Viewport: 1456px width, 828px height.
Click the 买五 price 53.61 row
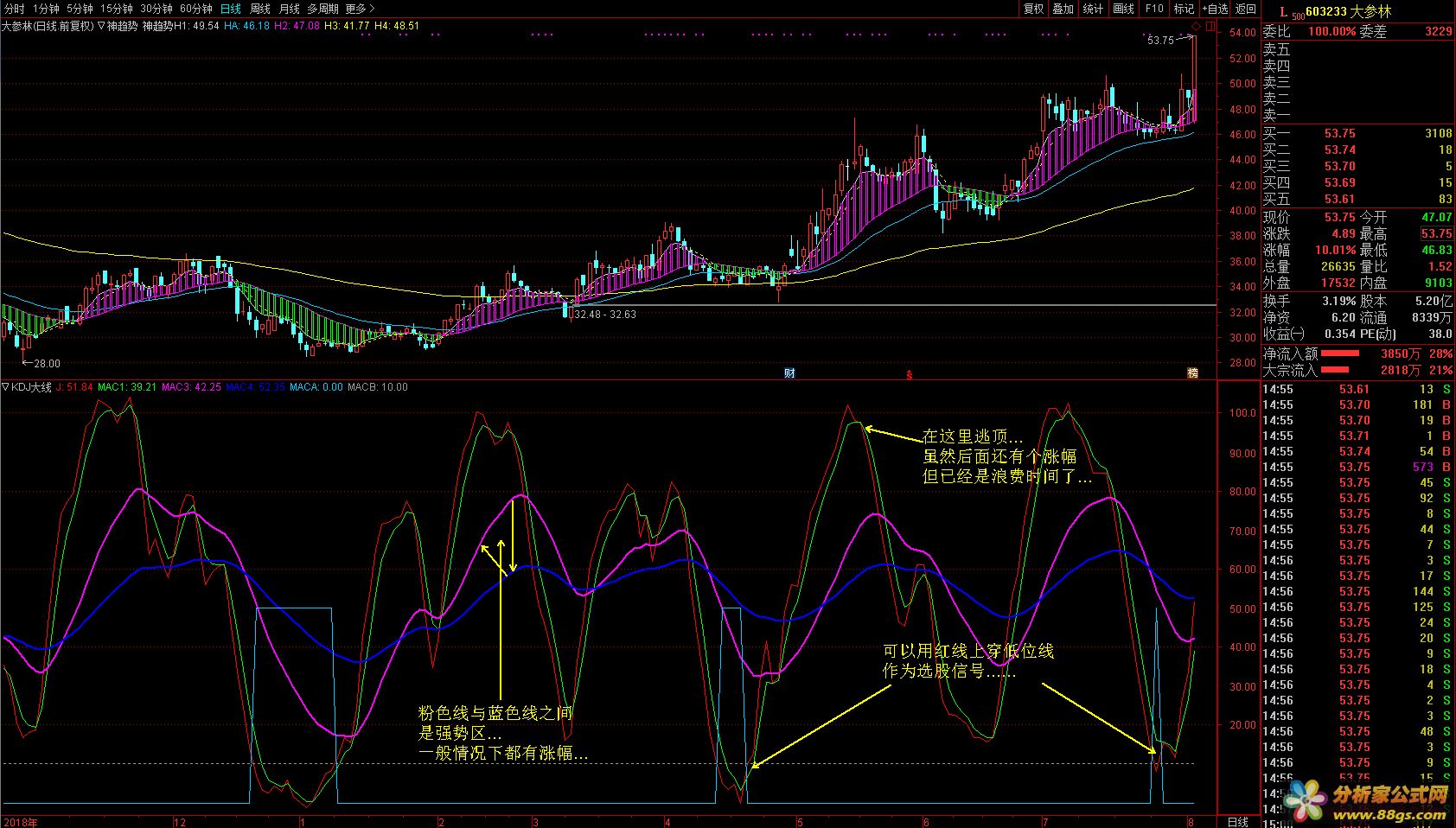1357,199
